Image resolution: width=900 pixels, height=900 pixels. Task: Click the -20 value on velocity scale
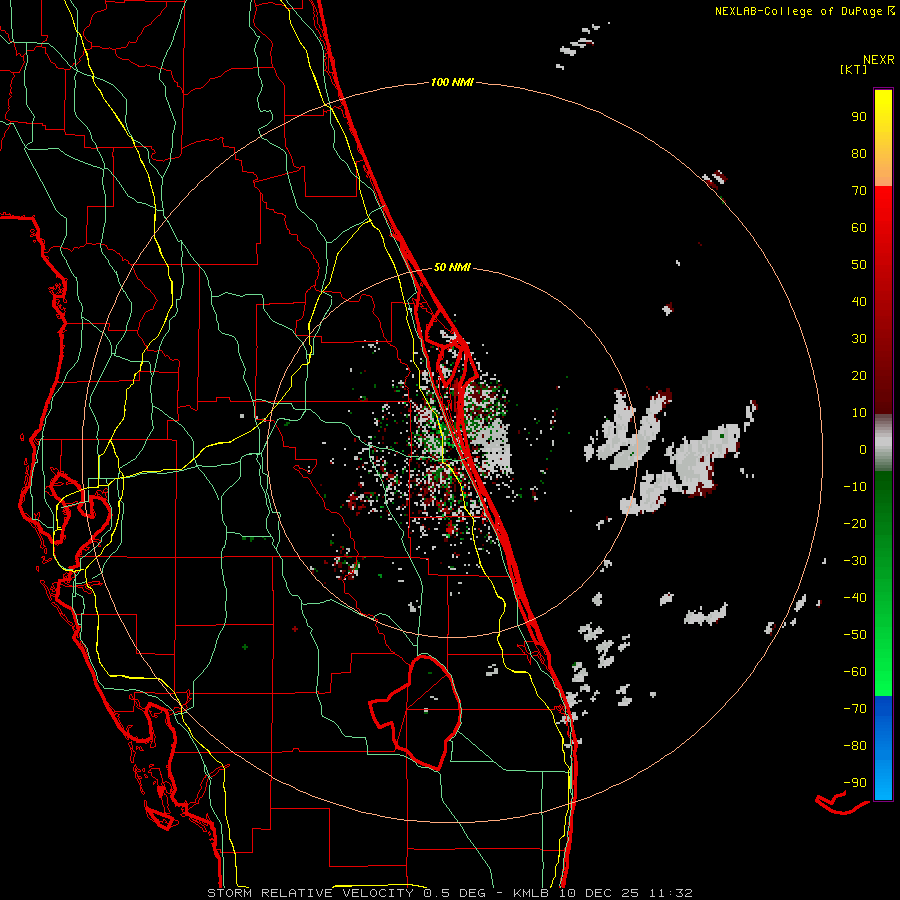click(x=855, y=523)
